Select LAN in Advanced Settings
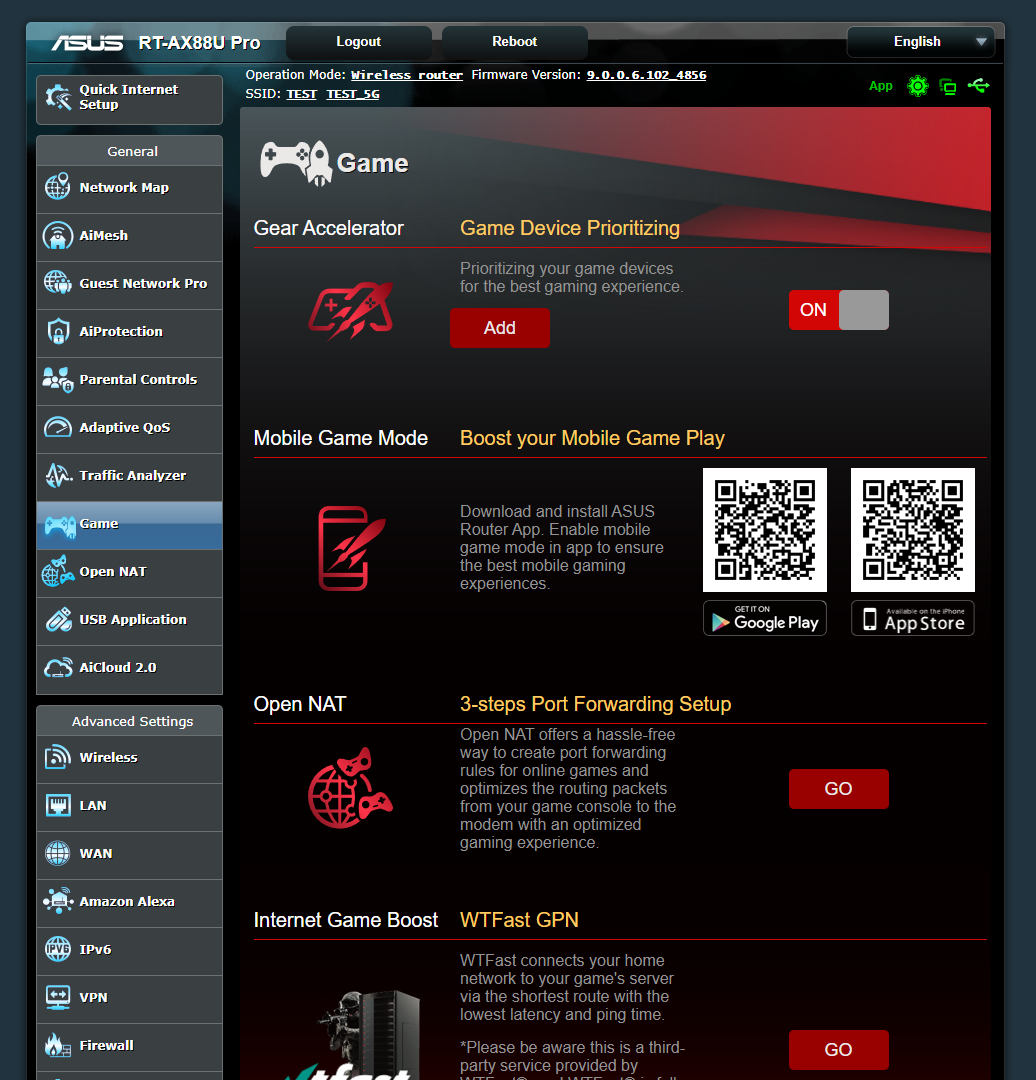 [x=130, y=807]
